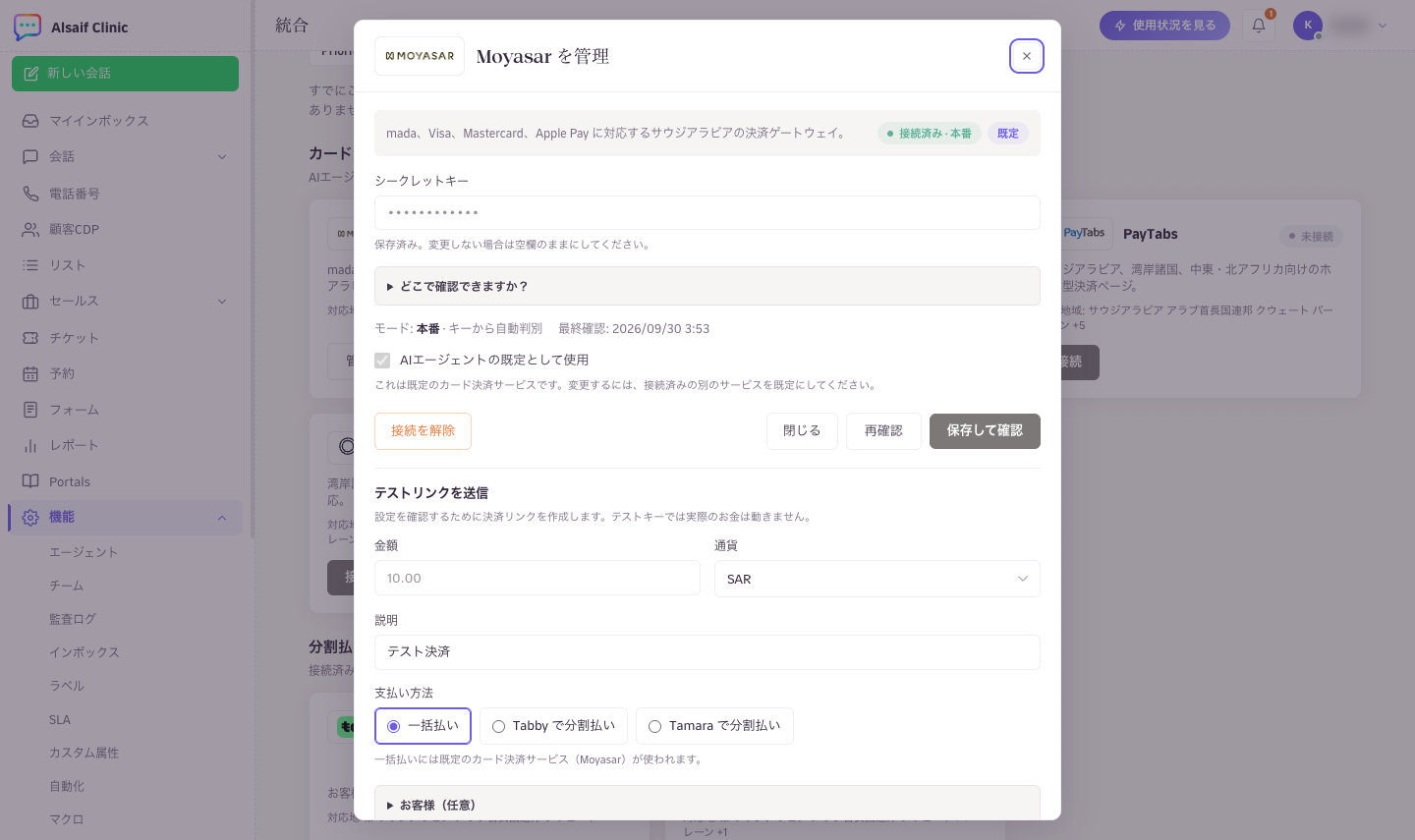
Task: Open SLA in sidebar menu
Action: (60, 719)
